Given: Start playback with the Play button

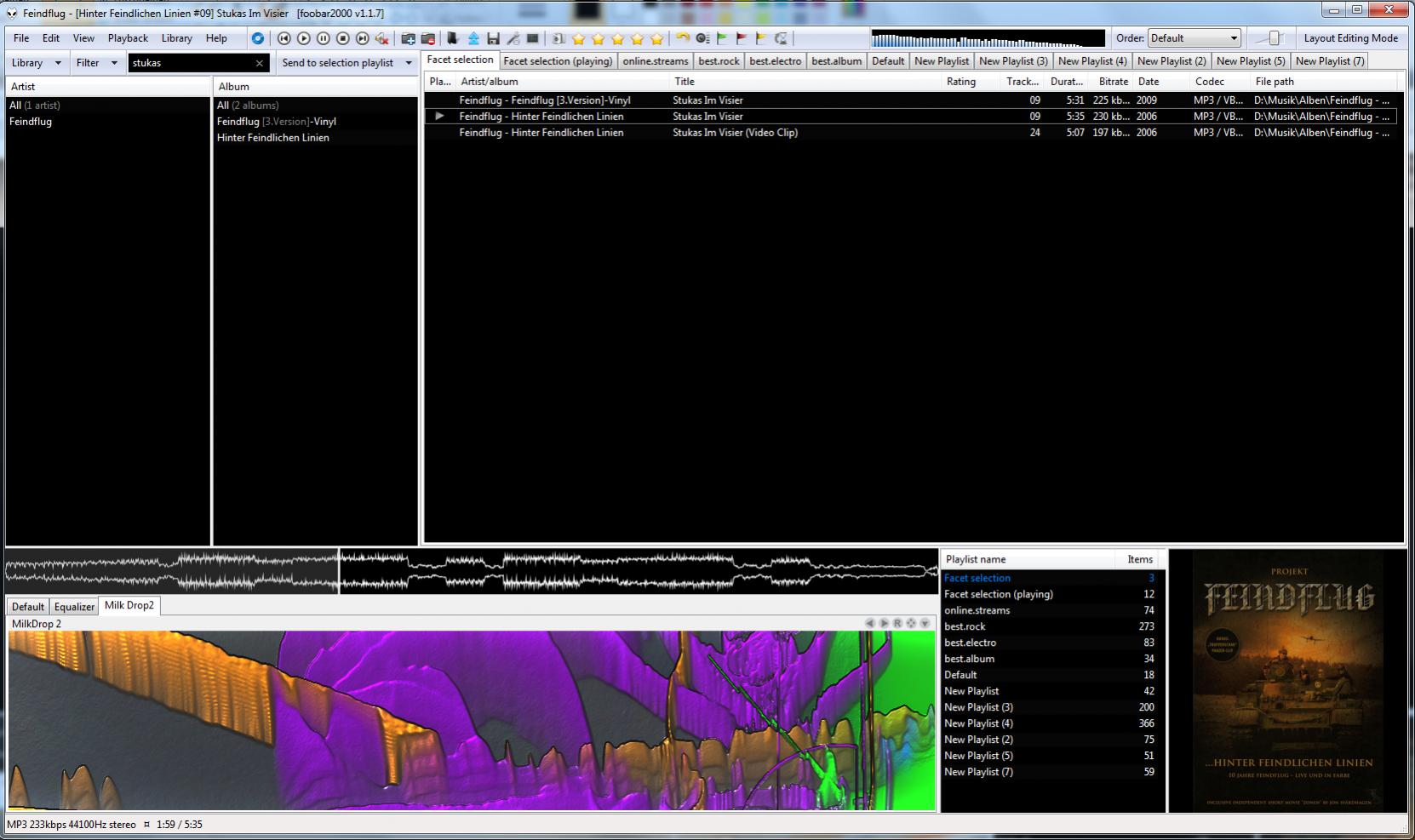Looking at the screenshot, I should (x=304, y=38).
